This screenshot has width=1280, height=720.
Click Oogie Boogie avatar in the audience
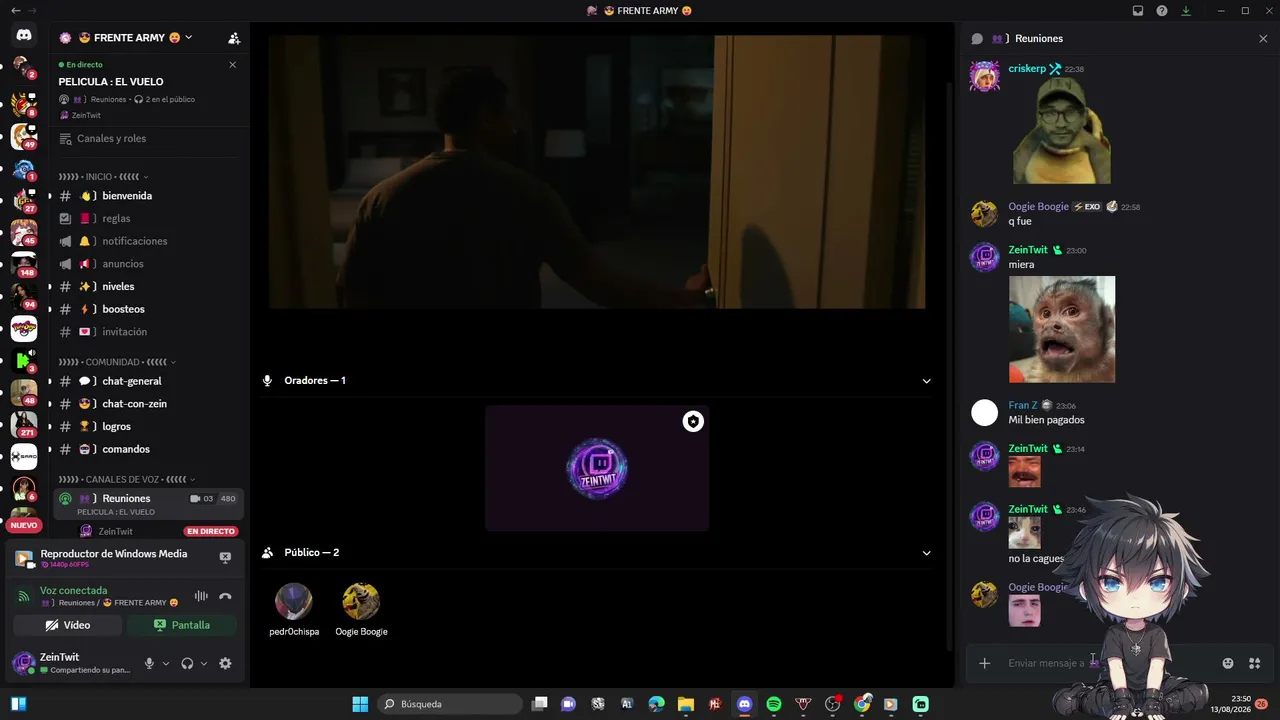(361, 601)
